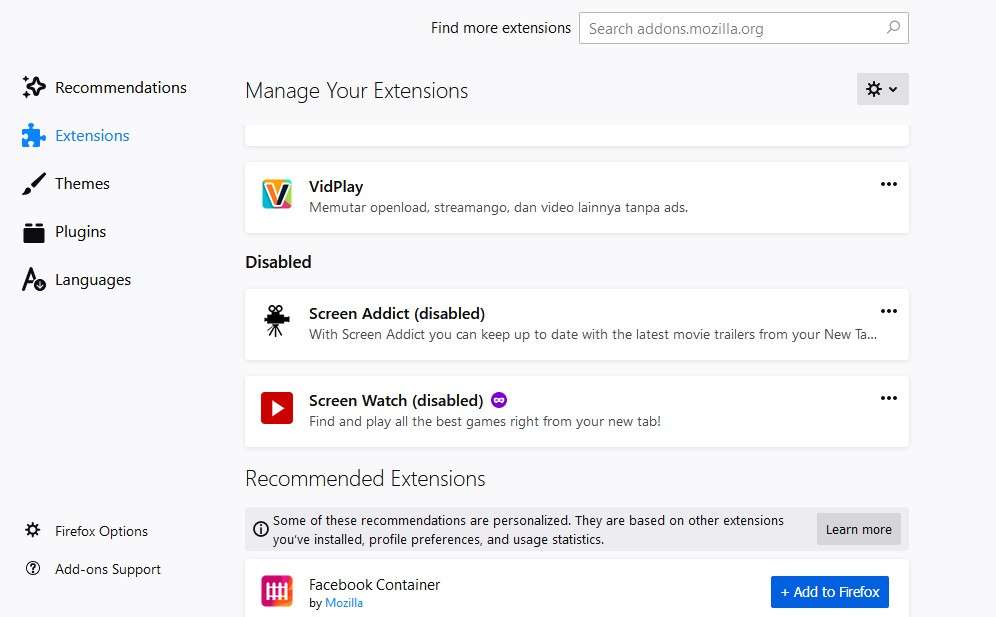Click the Themes paintbrush icon
The width and height of the screenshot is (996, 617).
[34, 184]
